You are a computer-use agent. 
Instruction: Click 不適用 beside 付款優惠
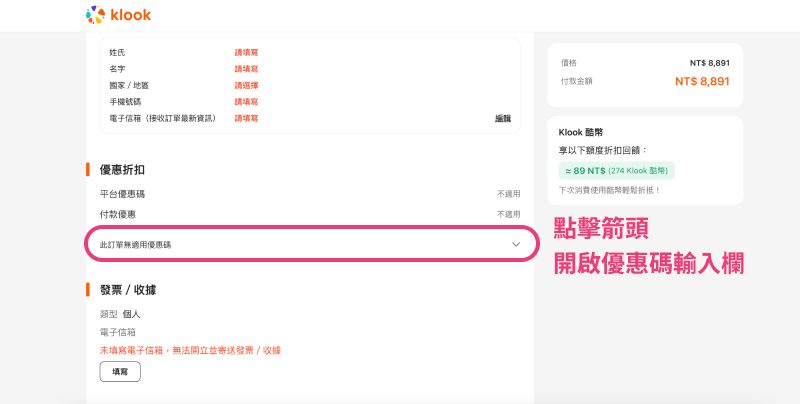(509, 214)
